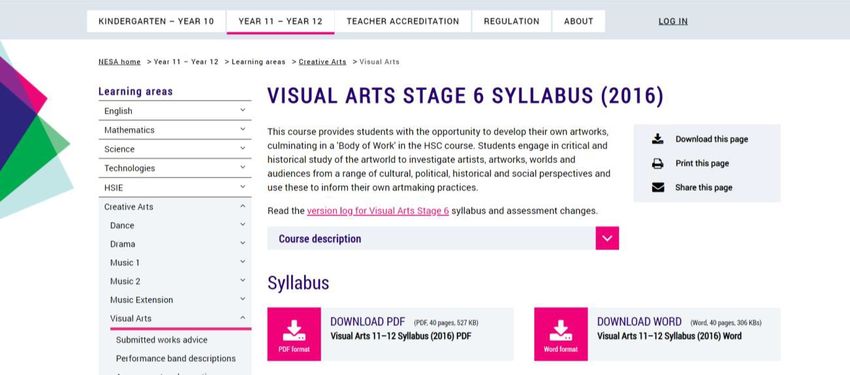Click the pink Word format download tile
This screenshot has height=375, width=850.
(x=561, y=334)
